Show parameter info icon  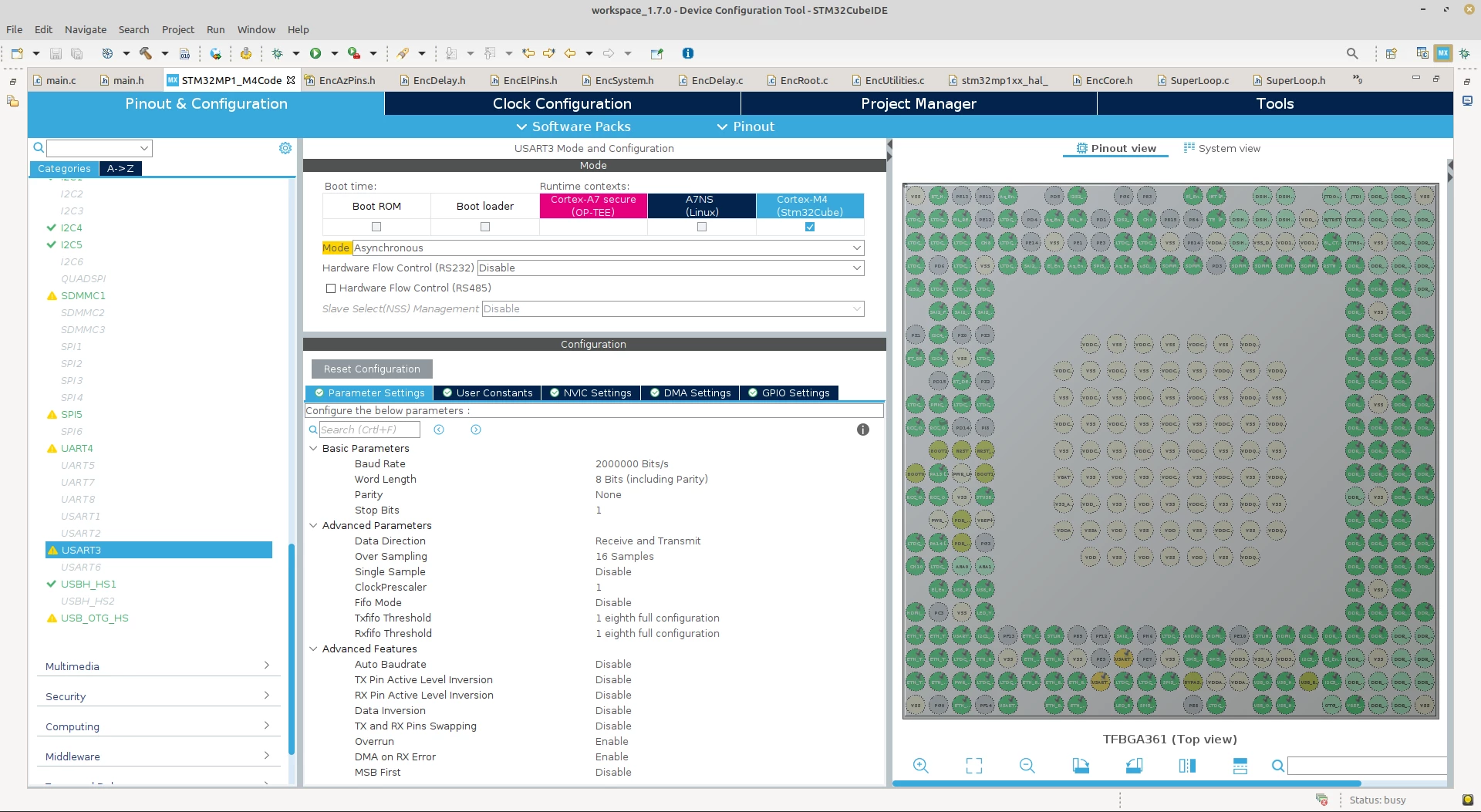click(863, 430)
